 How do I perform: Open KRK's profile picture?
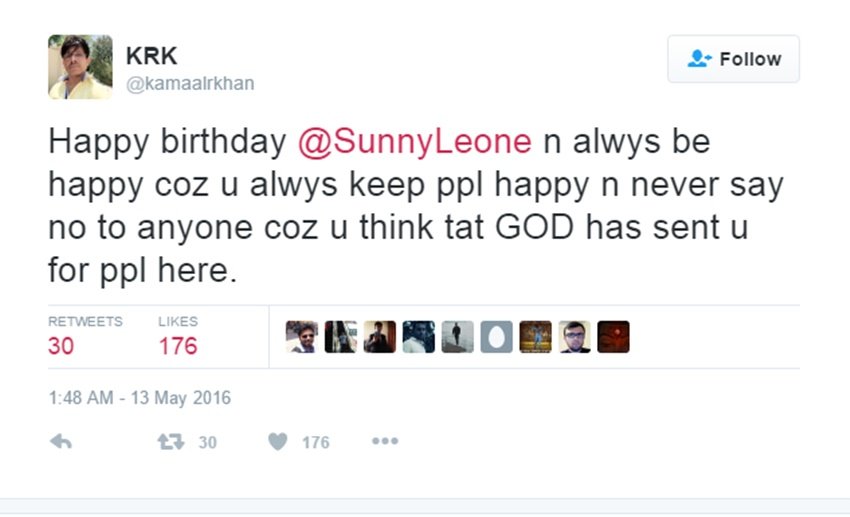pos(80,67)
